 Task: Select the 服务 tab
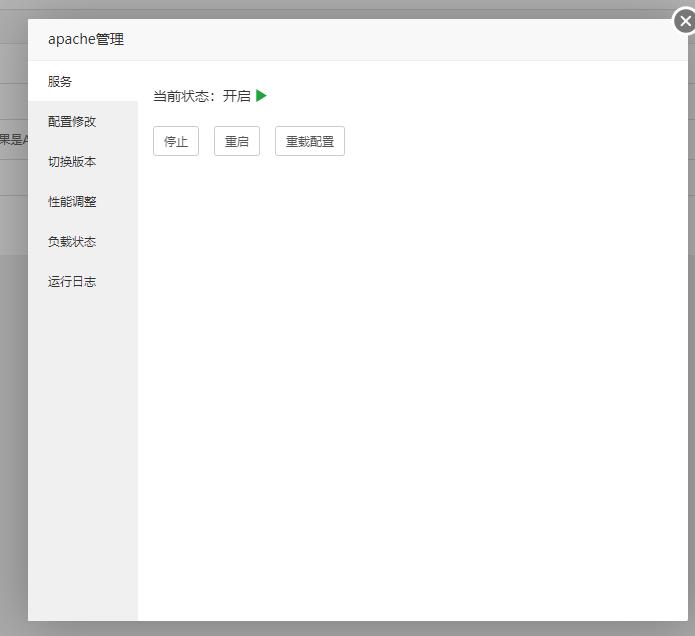60,81
